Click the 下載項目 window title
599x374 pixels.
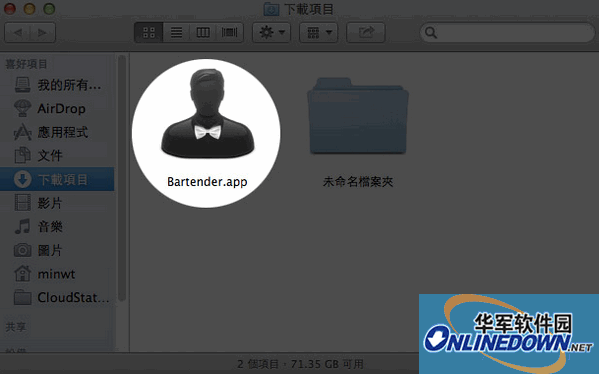click(x=309, y=9)
